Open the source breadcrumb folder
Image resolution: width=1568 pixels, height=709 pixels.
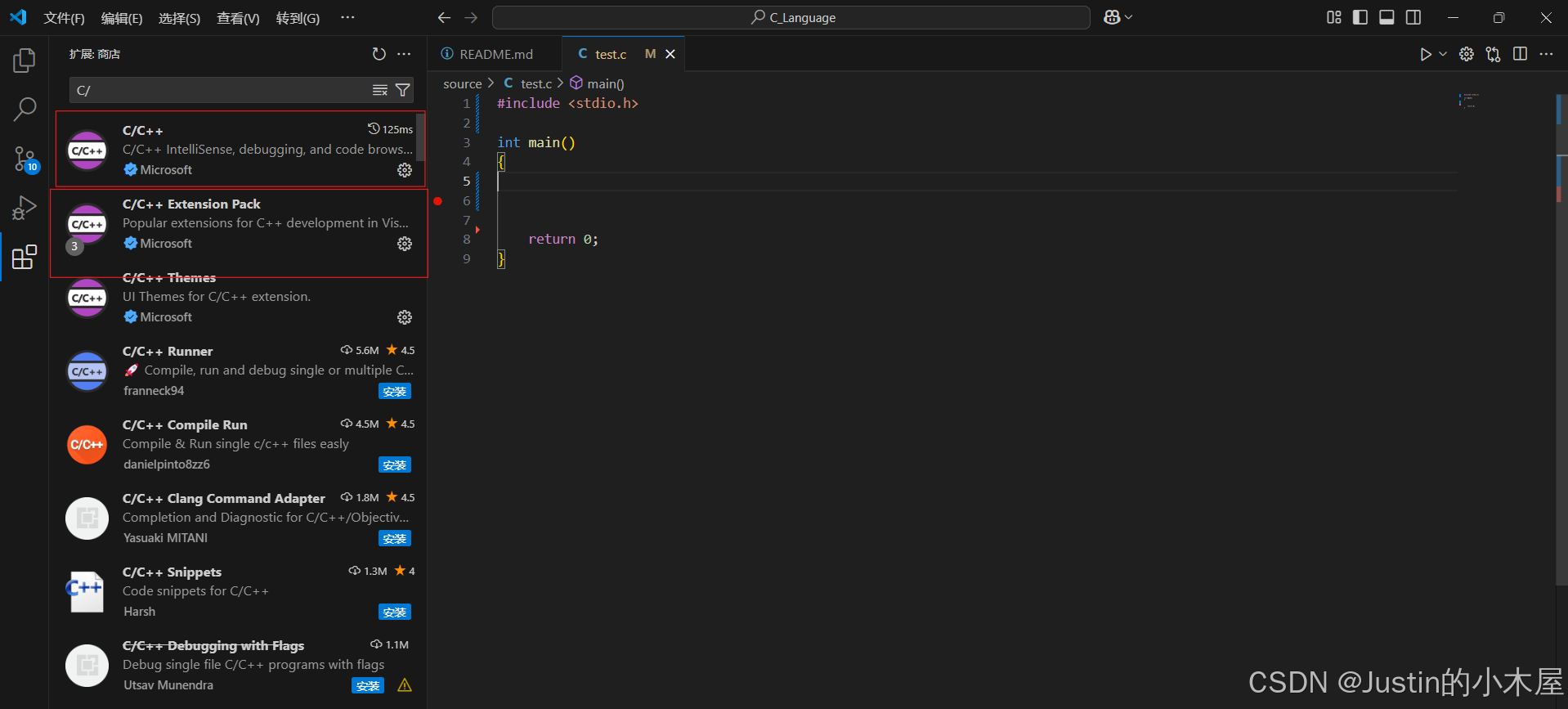[462, 83]
